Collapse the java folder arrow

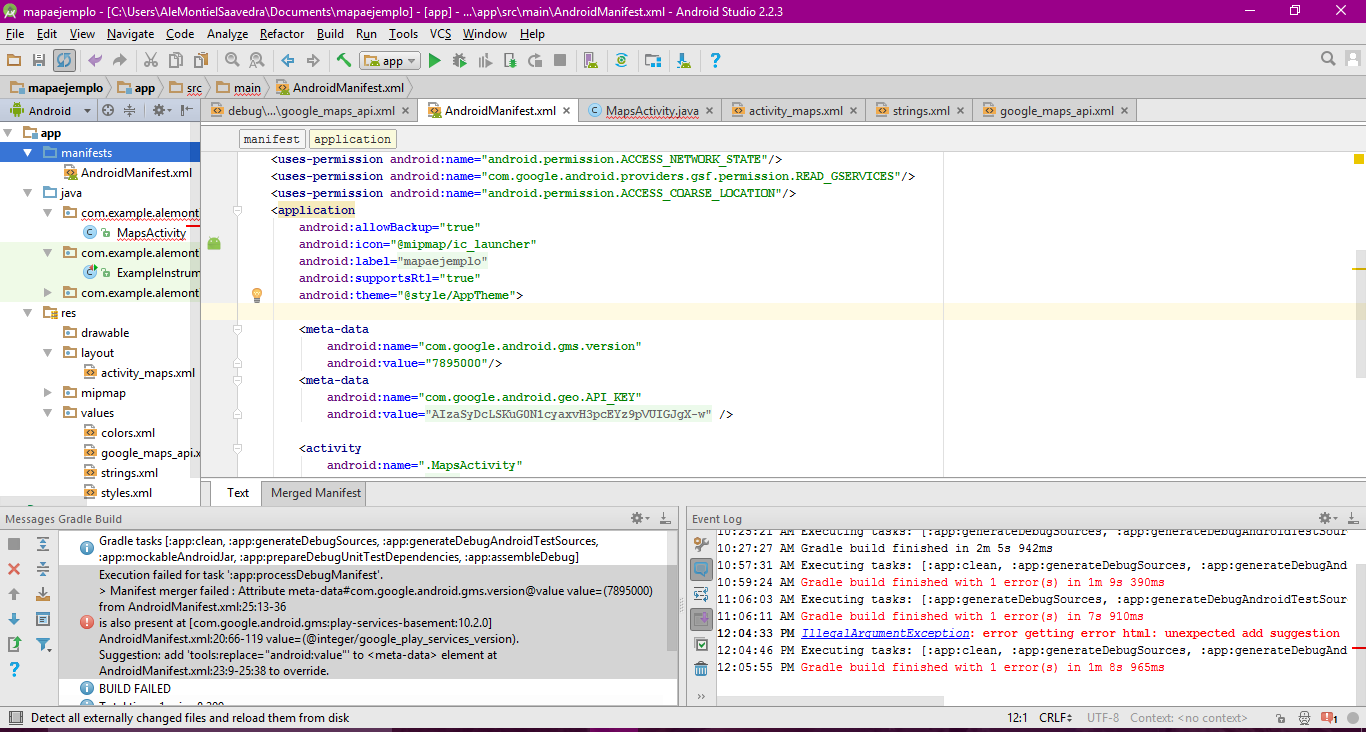pos(29,193)
